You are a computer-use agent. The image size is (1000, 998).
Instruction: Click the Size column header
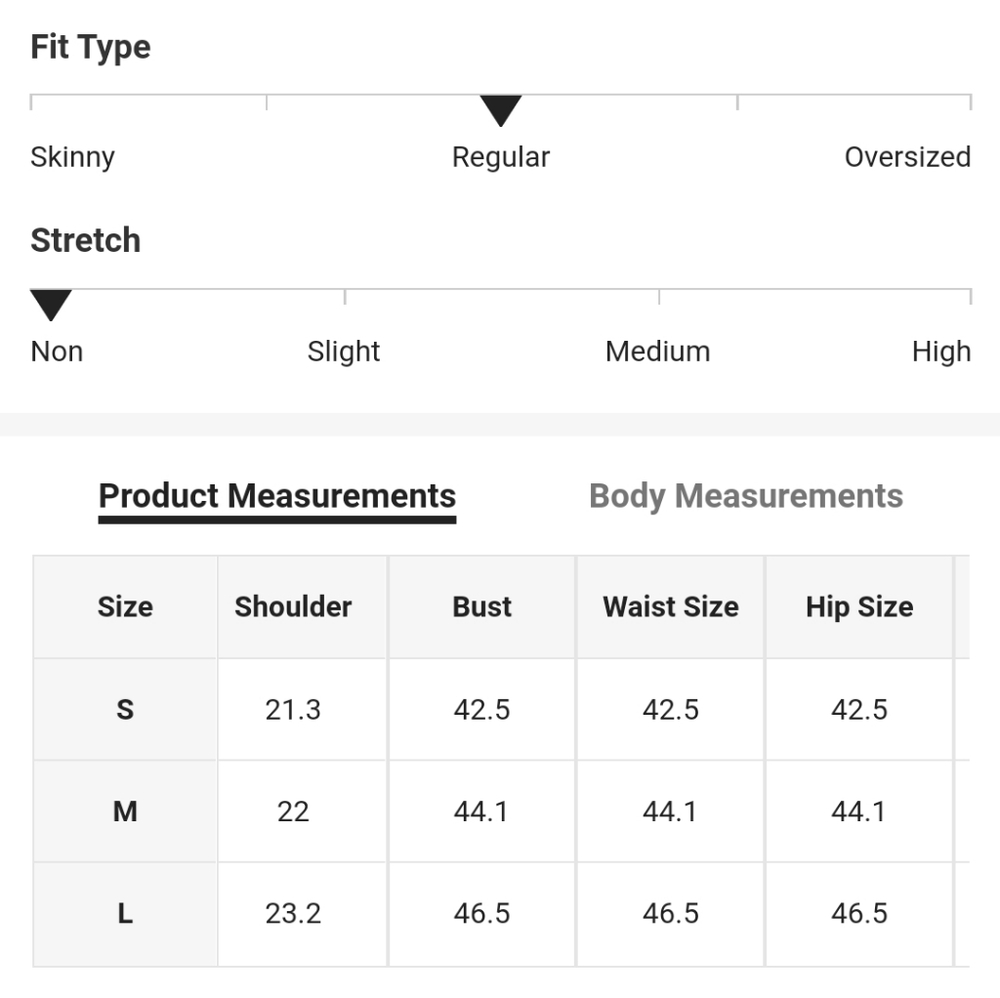[x=125, y=607]
